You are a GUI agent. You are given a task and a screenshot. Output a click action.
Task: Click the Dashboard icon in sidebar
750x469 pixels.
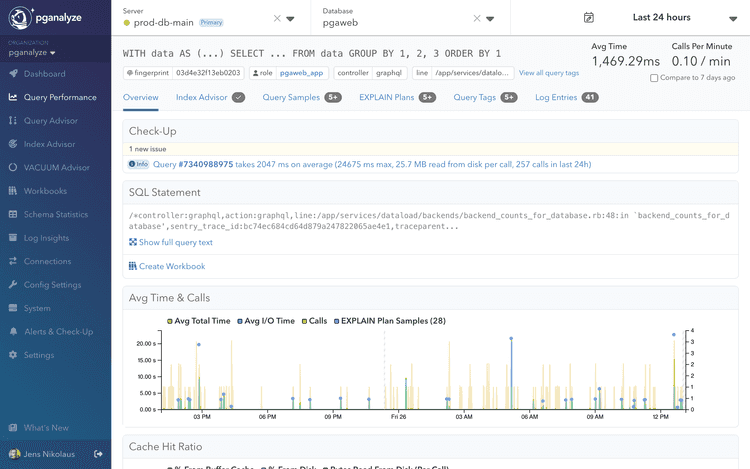(x=13, y=74)
